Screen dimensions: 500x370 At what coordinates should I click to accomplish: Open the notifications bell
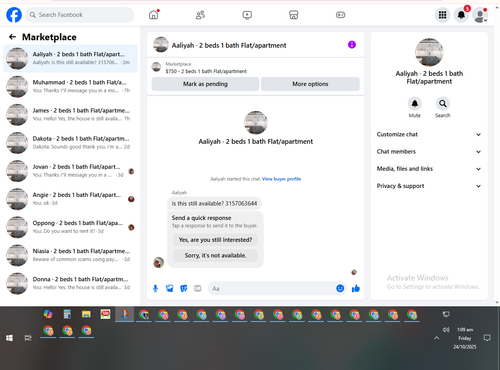click(x=461, y=15)
